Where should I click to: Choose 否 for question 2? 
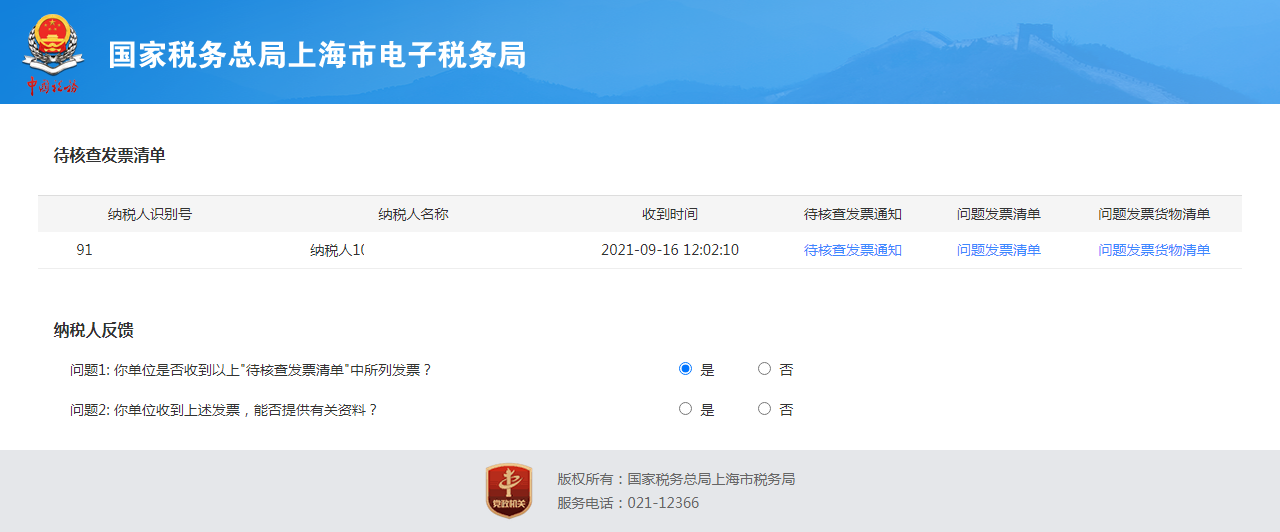pyautogui.click(x=764, y=409)
